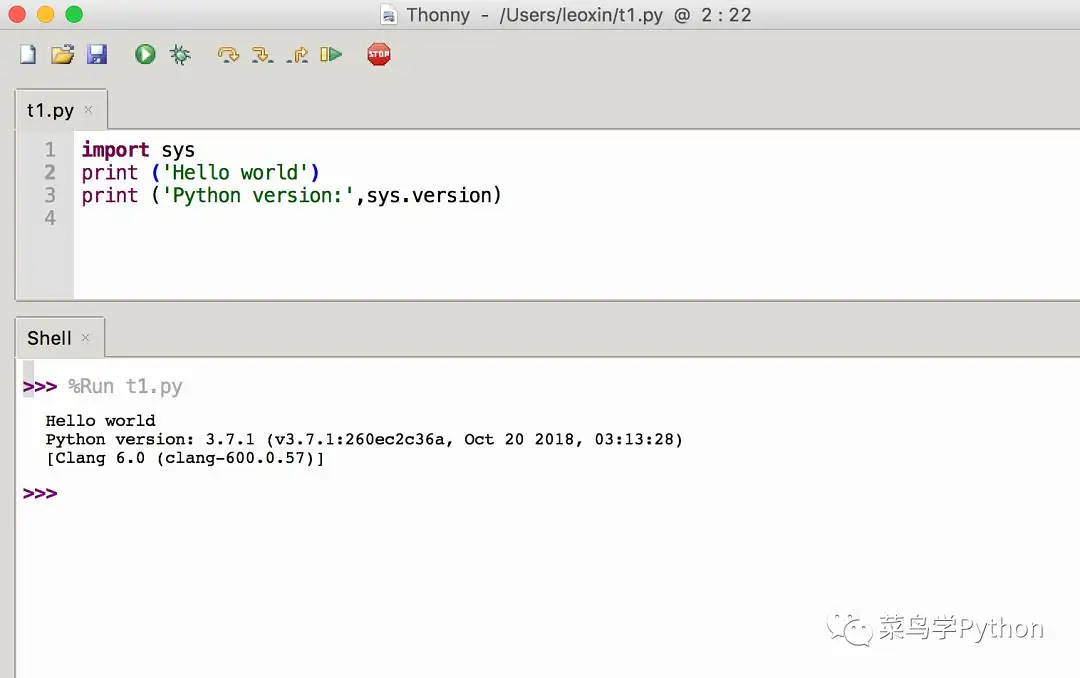The height and width of the screenshot is (678, 1080).
Task: Click on line number 3 in gutter
Action: pyautogui.click(x=50, y=195)
